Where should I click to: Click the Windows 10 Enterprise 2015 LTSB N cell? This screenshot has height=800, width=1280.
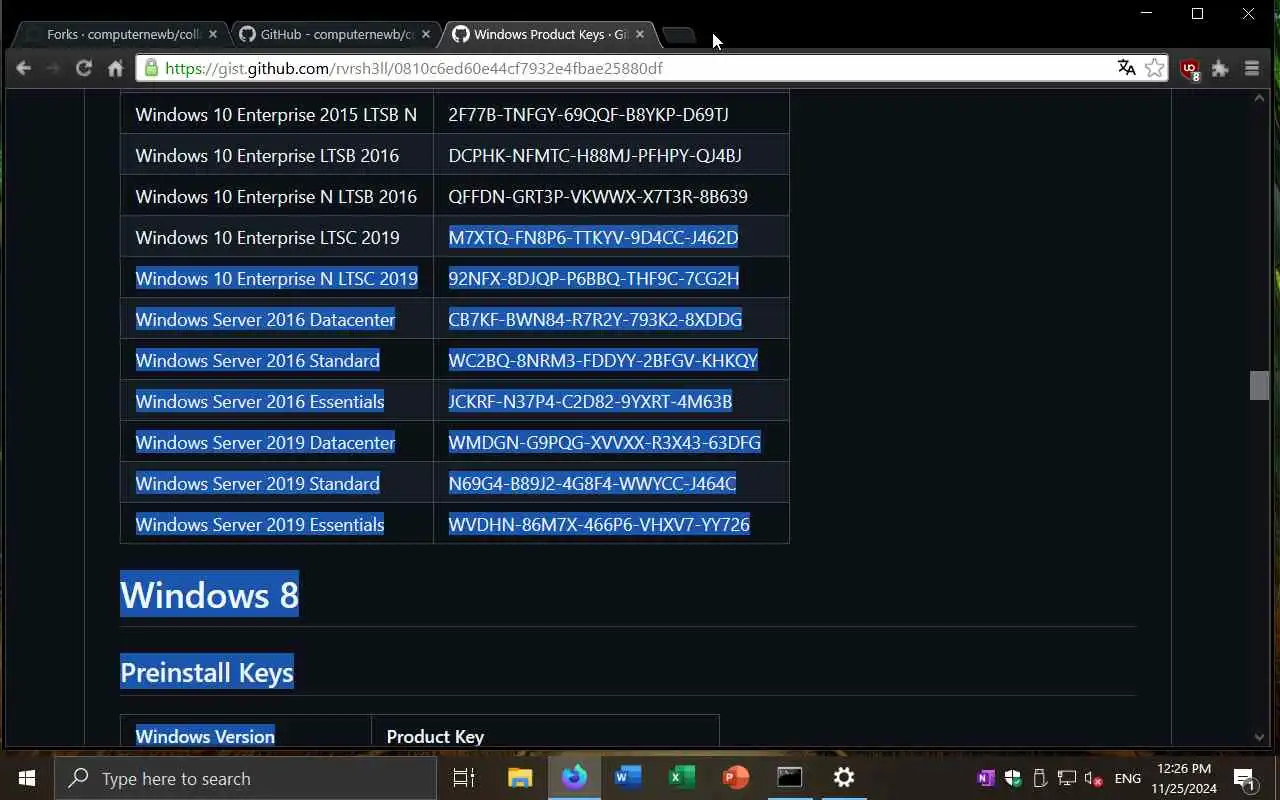pyautogui.click(x=276, y=114)
